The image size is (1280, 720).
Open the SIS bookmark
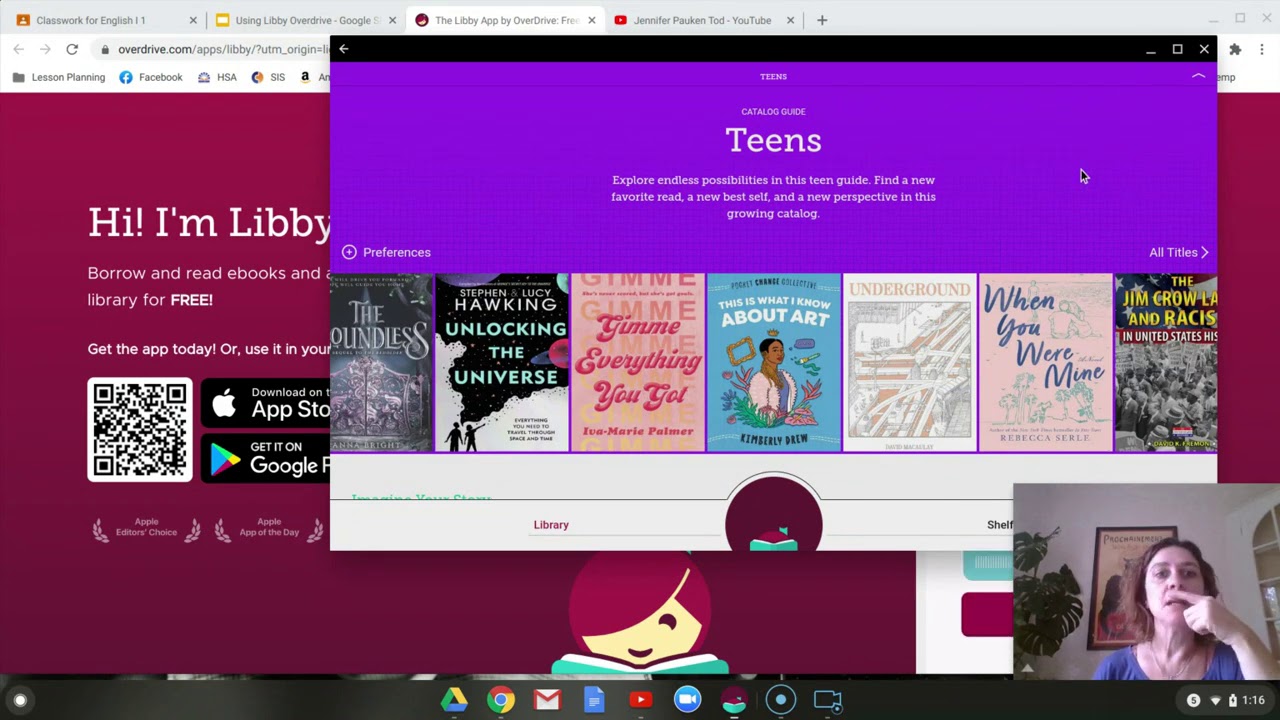(268, 77)
